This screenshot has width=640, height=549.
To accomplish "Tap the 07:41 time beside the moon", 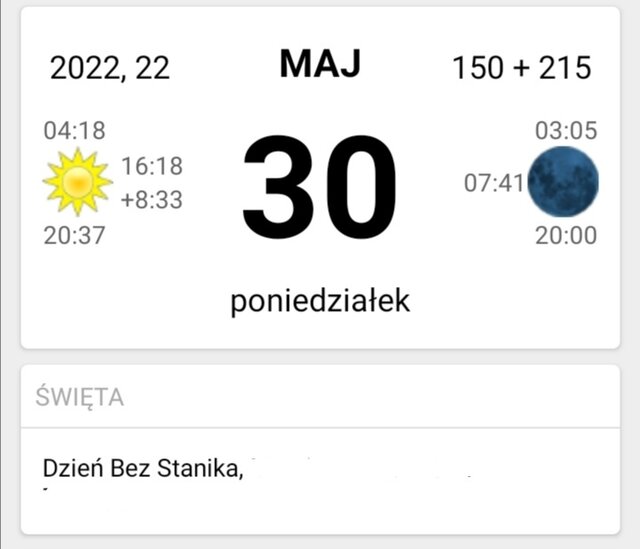I will [x=494, y=184].
